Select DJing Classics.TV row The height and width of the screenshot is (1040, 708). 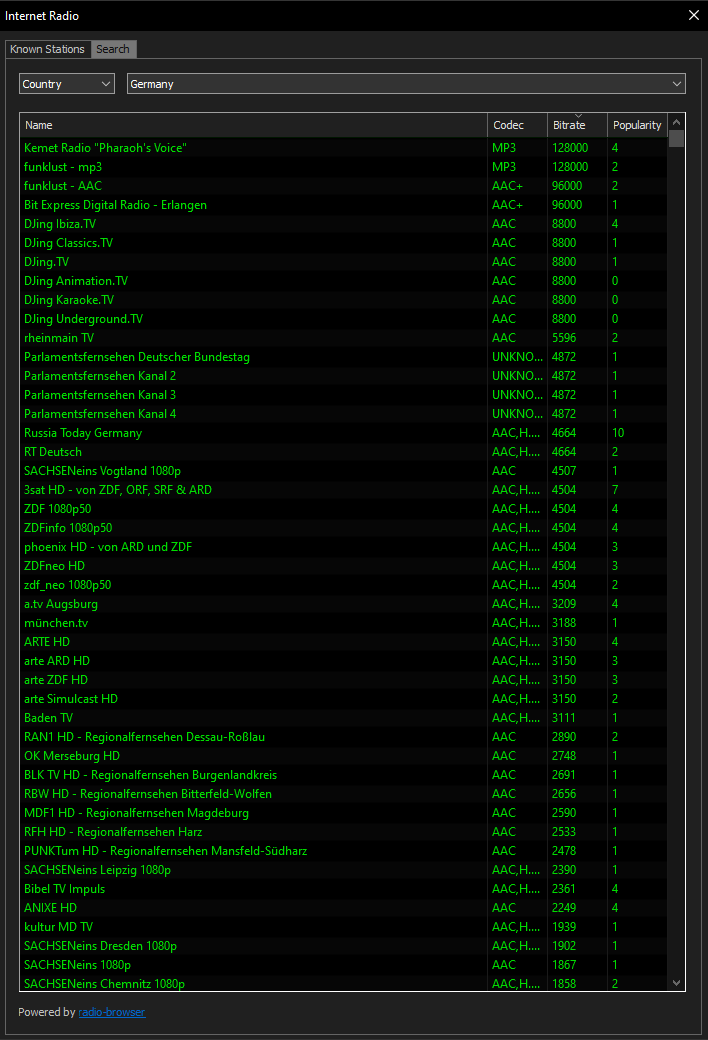coord(343,243)
